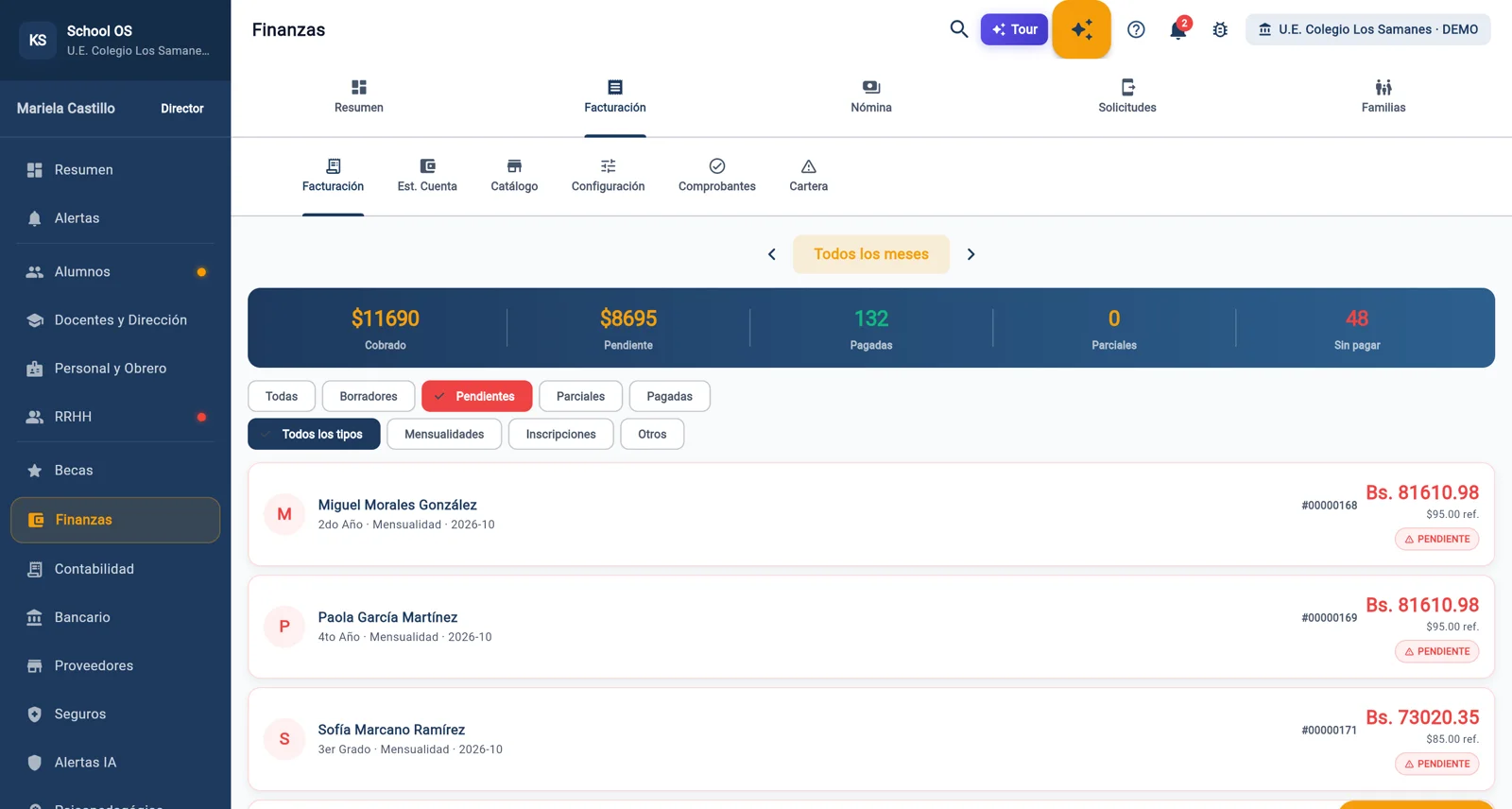Start the Tour button
The image size is (1512, 809).
tap(1014, 29)
